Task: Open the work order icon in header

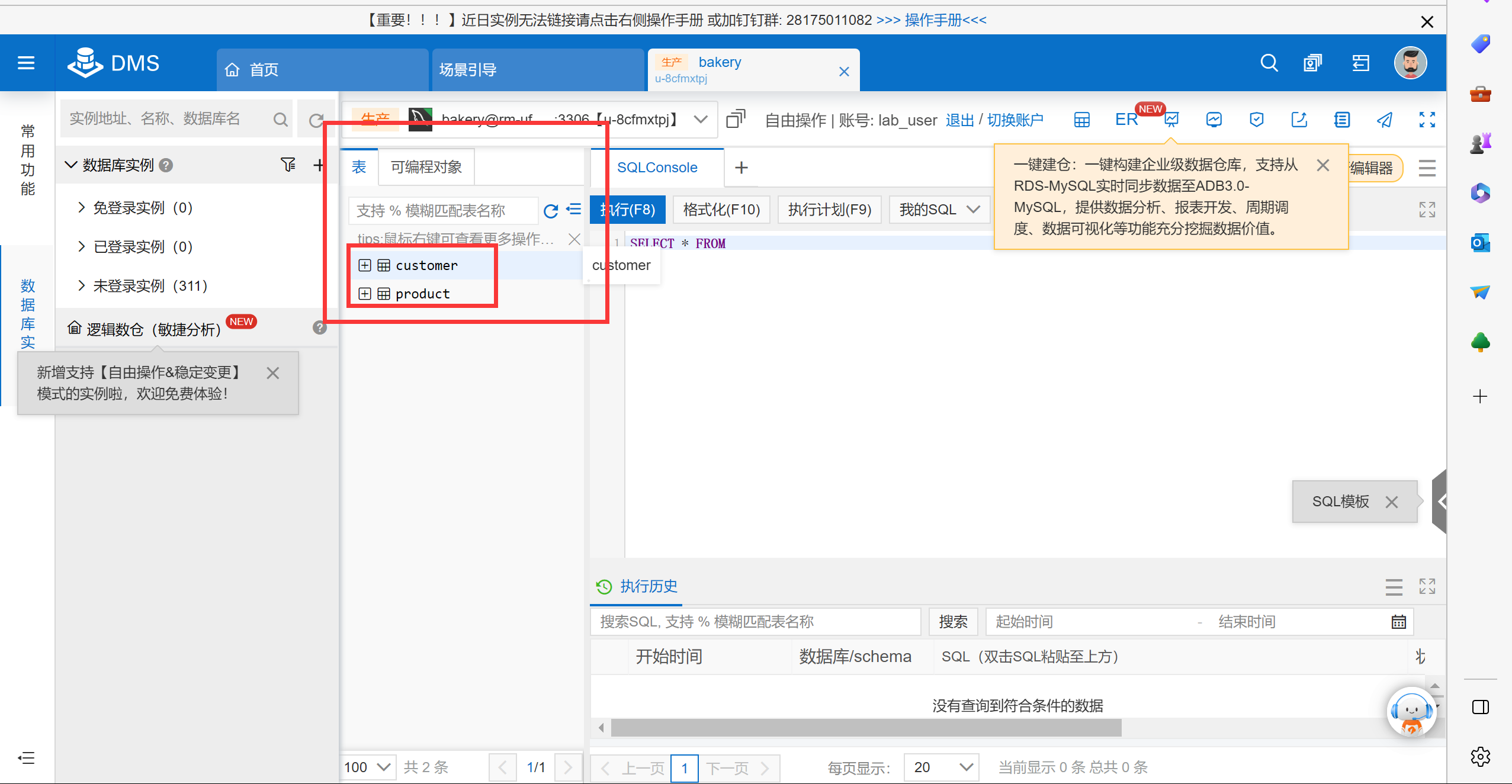Action: (1312, 63)
